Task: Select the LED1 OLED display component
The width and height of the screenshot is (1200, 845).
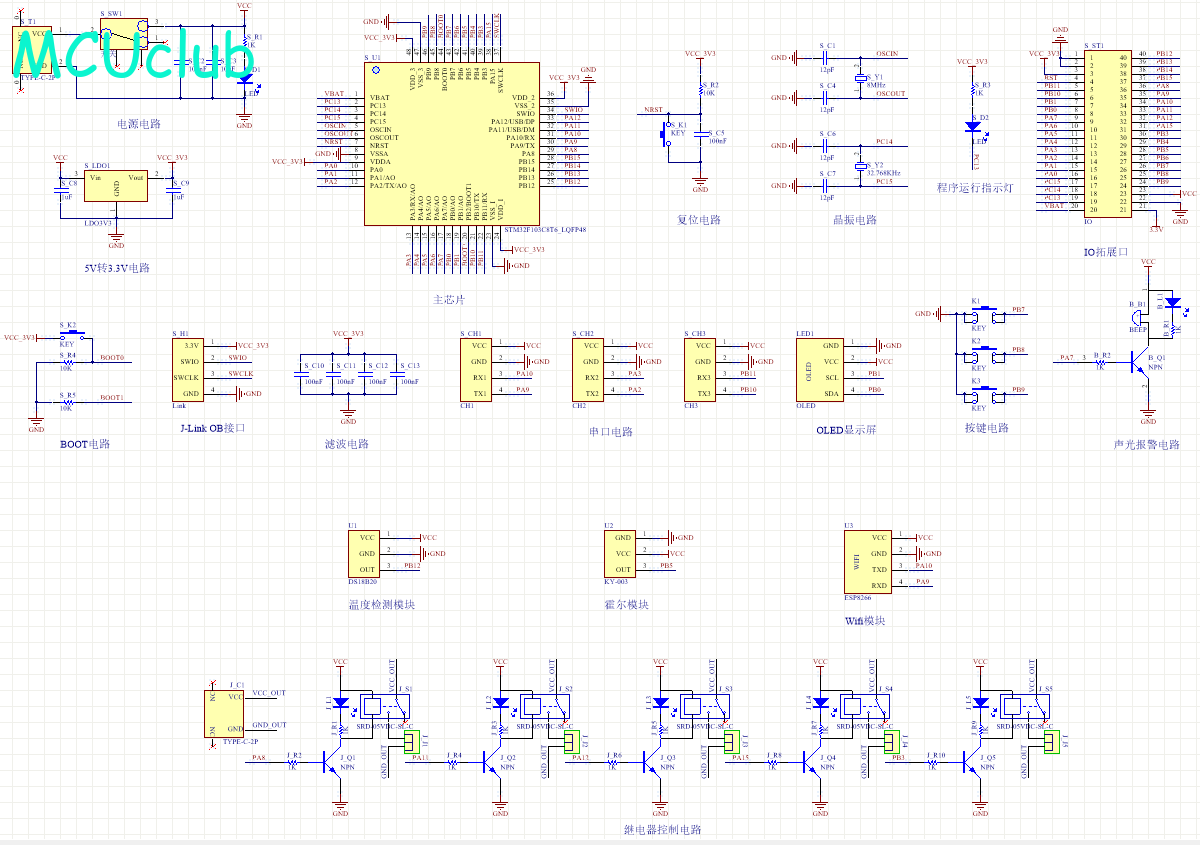Action: (820, 369)
